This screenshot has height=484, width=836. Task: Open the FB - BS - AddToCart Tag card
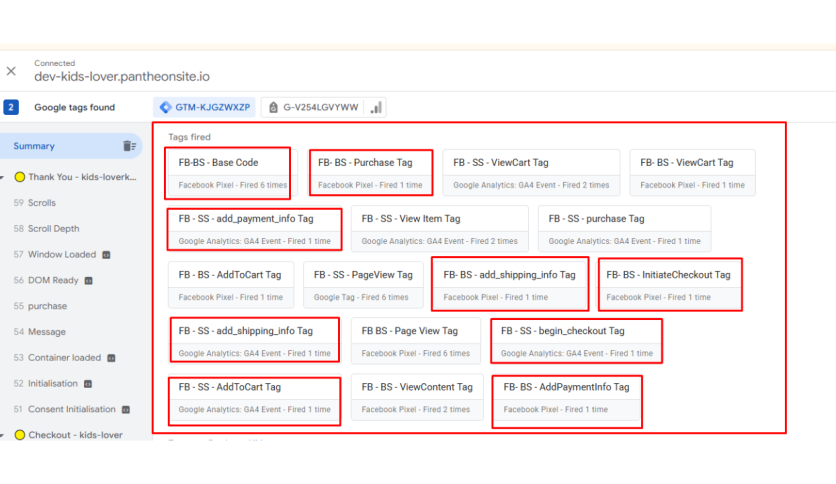point(231,285)
